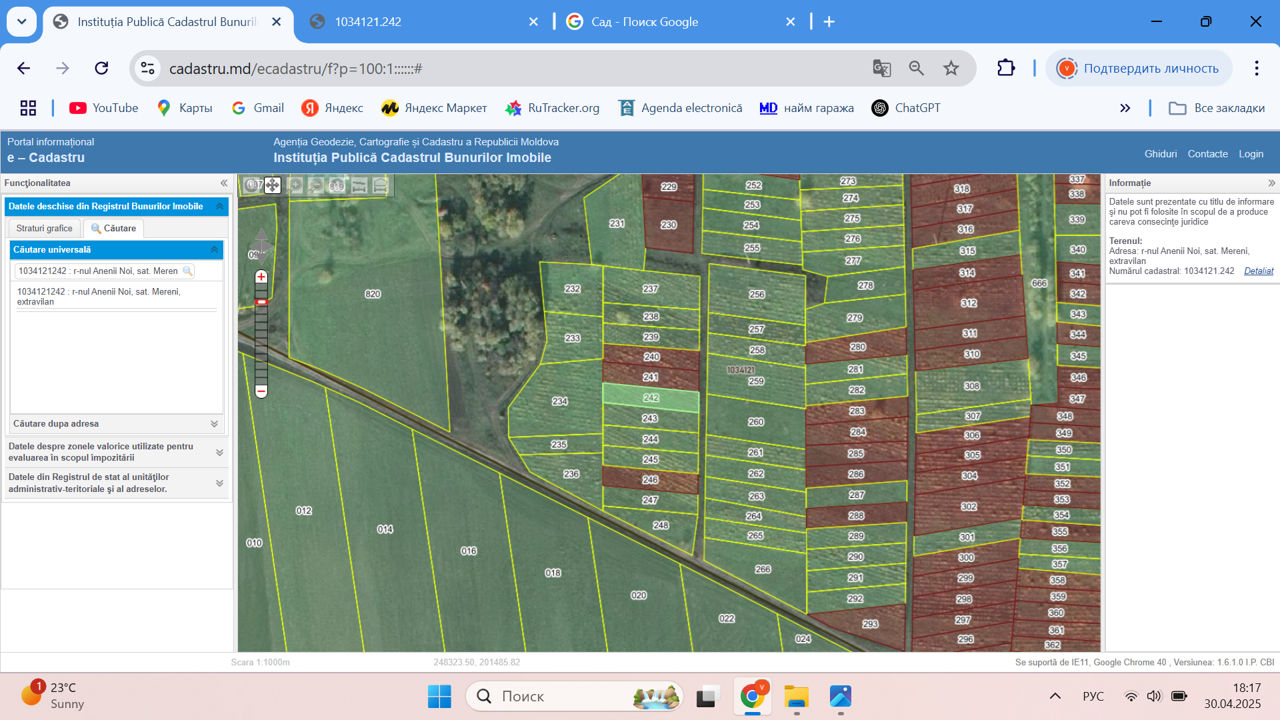Viewport: 1280px width, 720px height.
Task: Open the Карты bookmark
Action: point(185,108)
